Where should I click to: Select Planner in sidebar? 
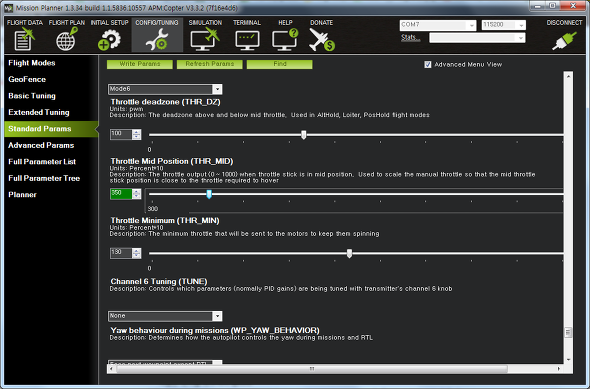(23, 195)
